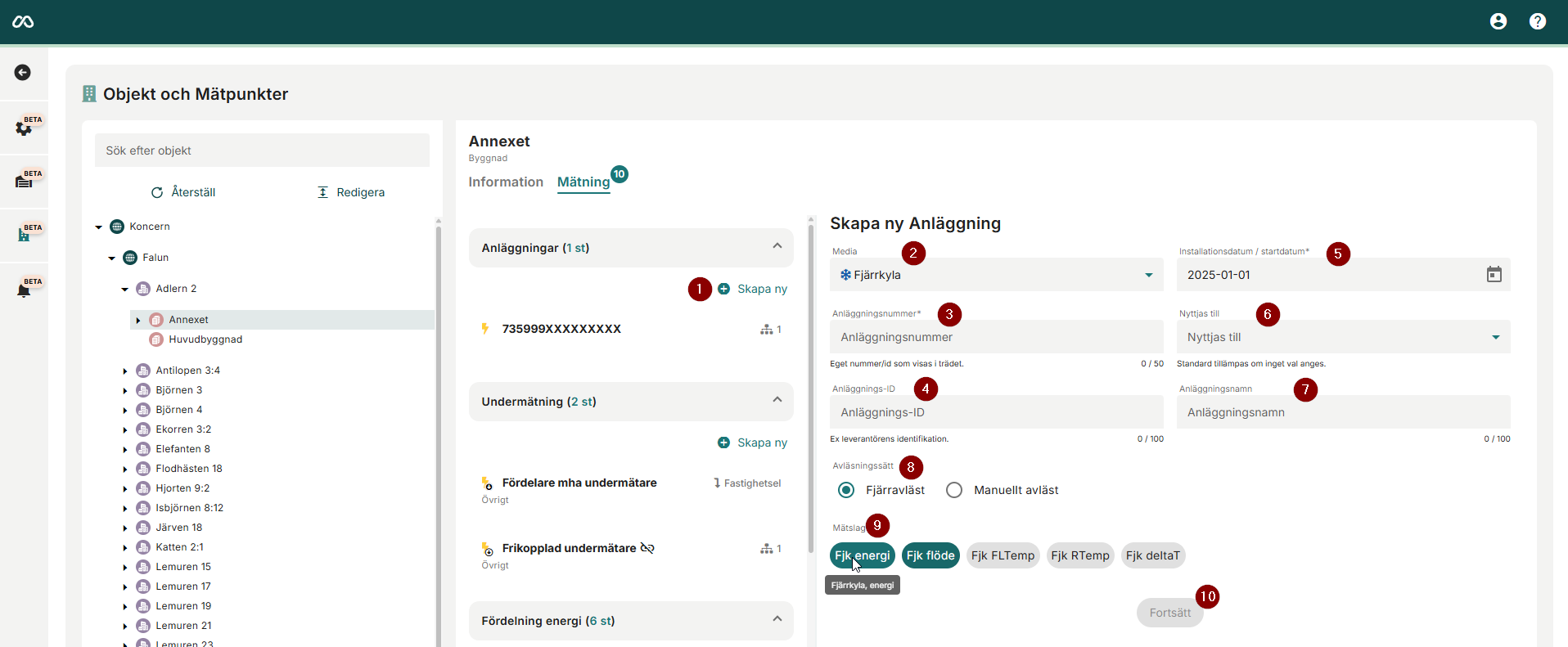Select the Mätning tab
Viewport: 1568px width, 647px height.
tap(583, 182)
